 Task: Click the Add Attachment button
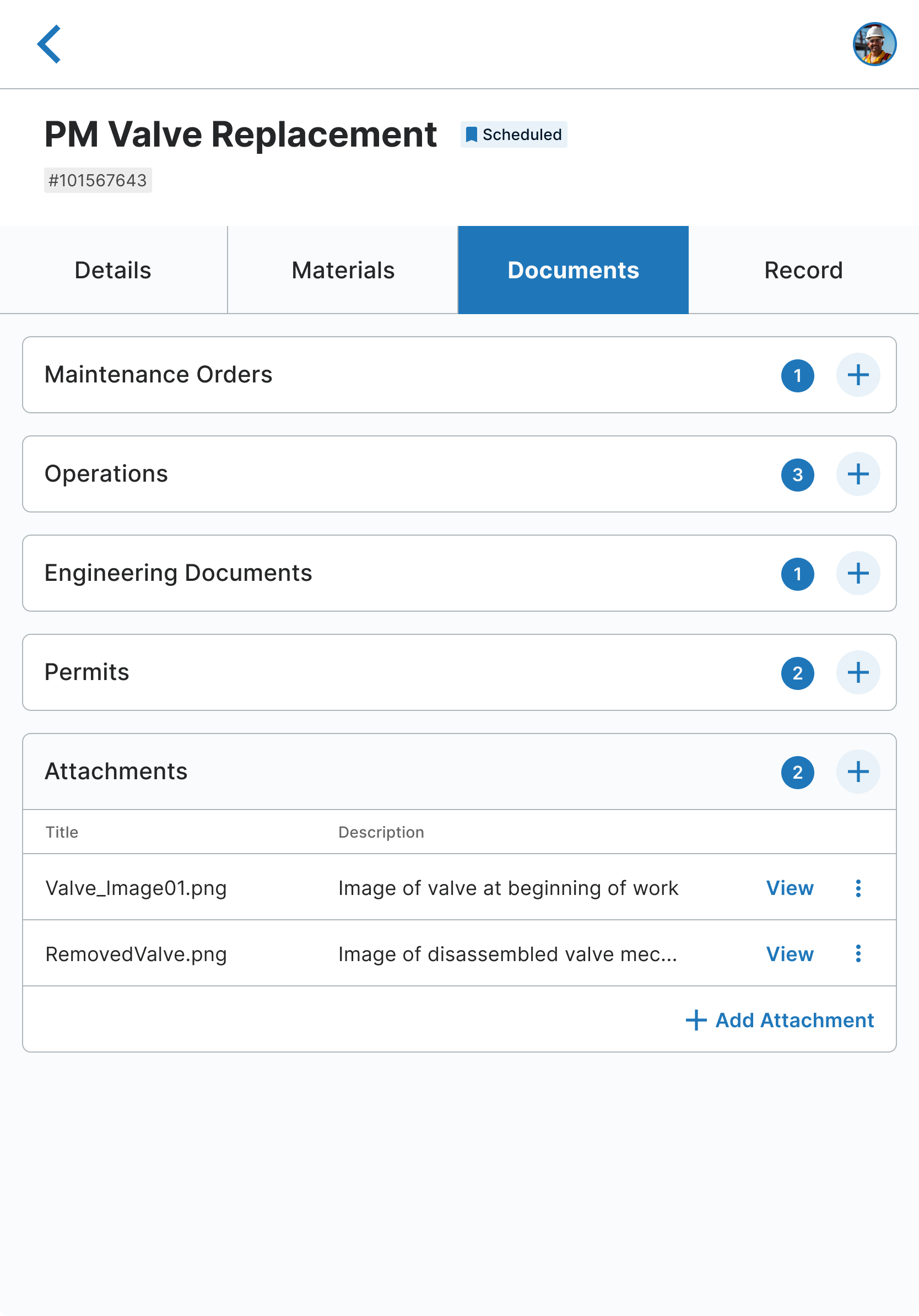coord(779,1020)
